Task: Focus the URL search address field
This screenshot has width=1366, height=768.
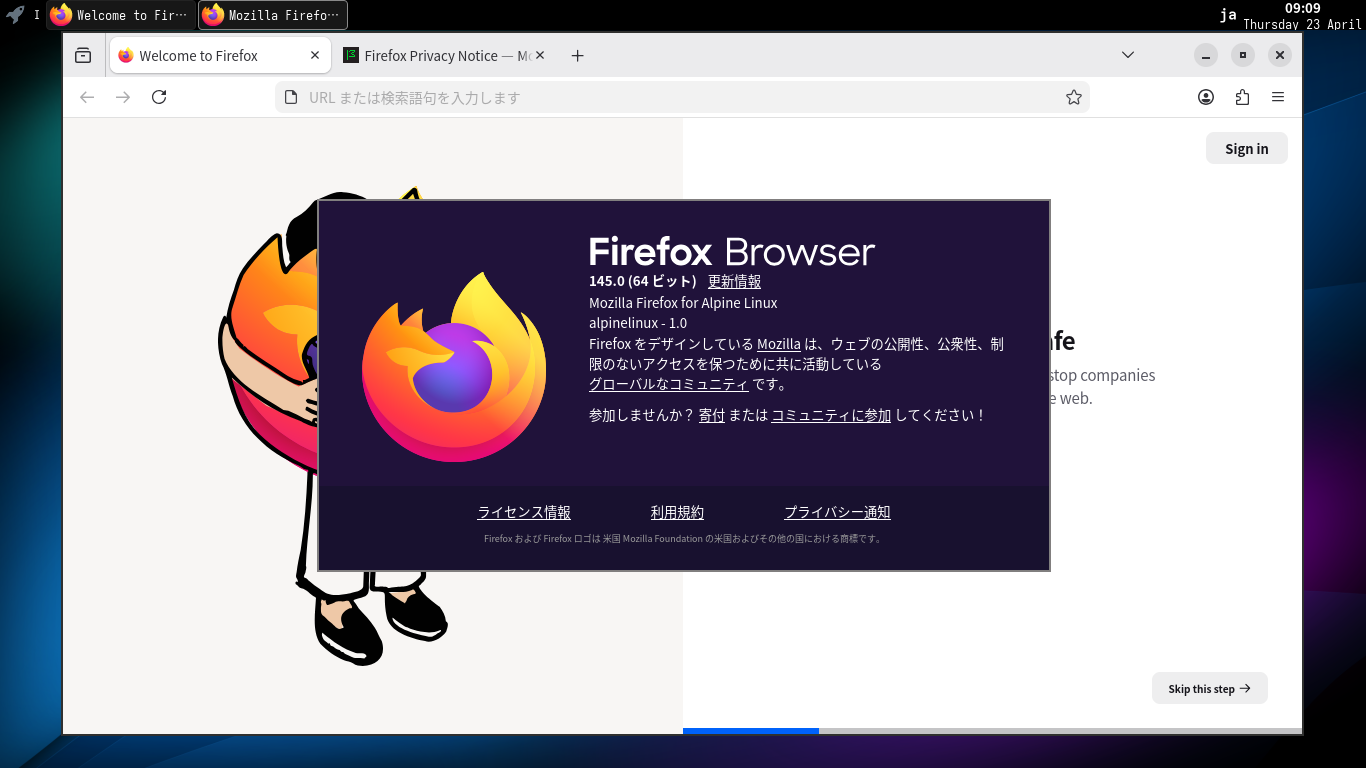Action: [x=682, y=97]
